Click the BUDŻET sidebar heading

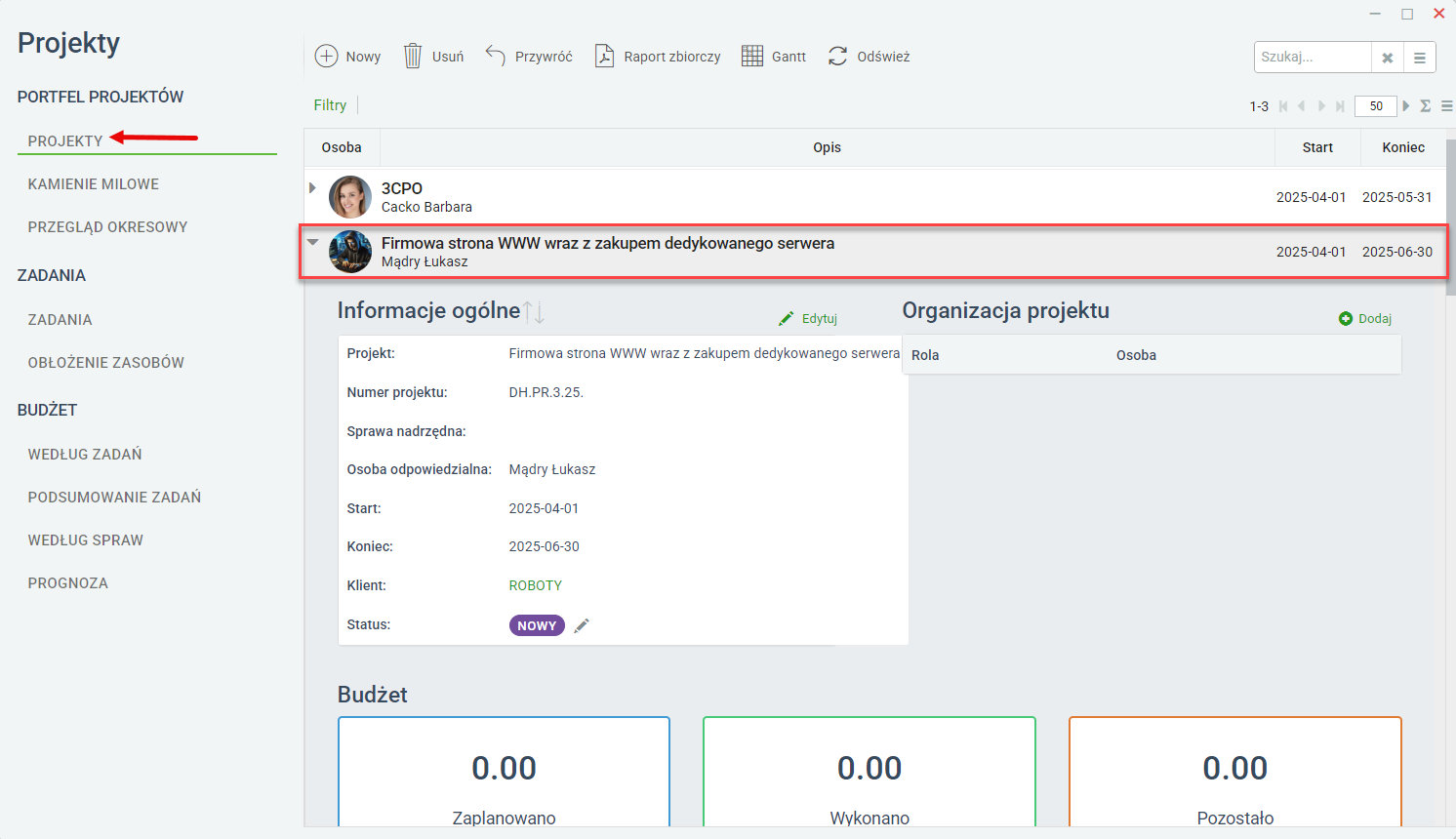click(47, 410)
